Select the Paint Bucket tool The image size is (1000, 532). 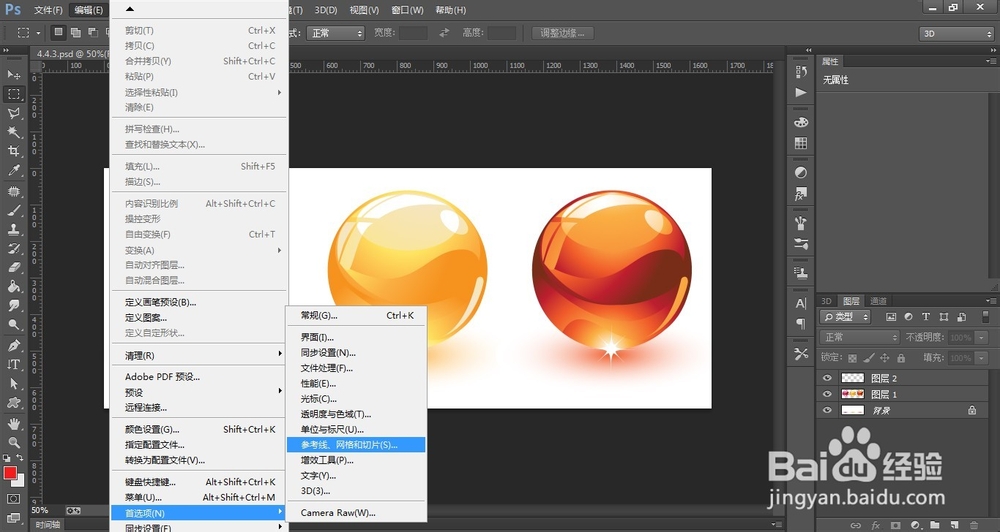(x=13, y=287)
